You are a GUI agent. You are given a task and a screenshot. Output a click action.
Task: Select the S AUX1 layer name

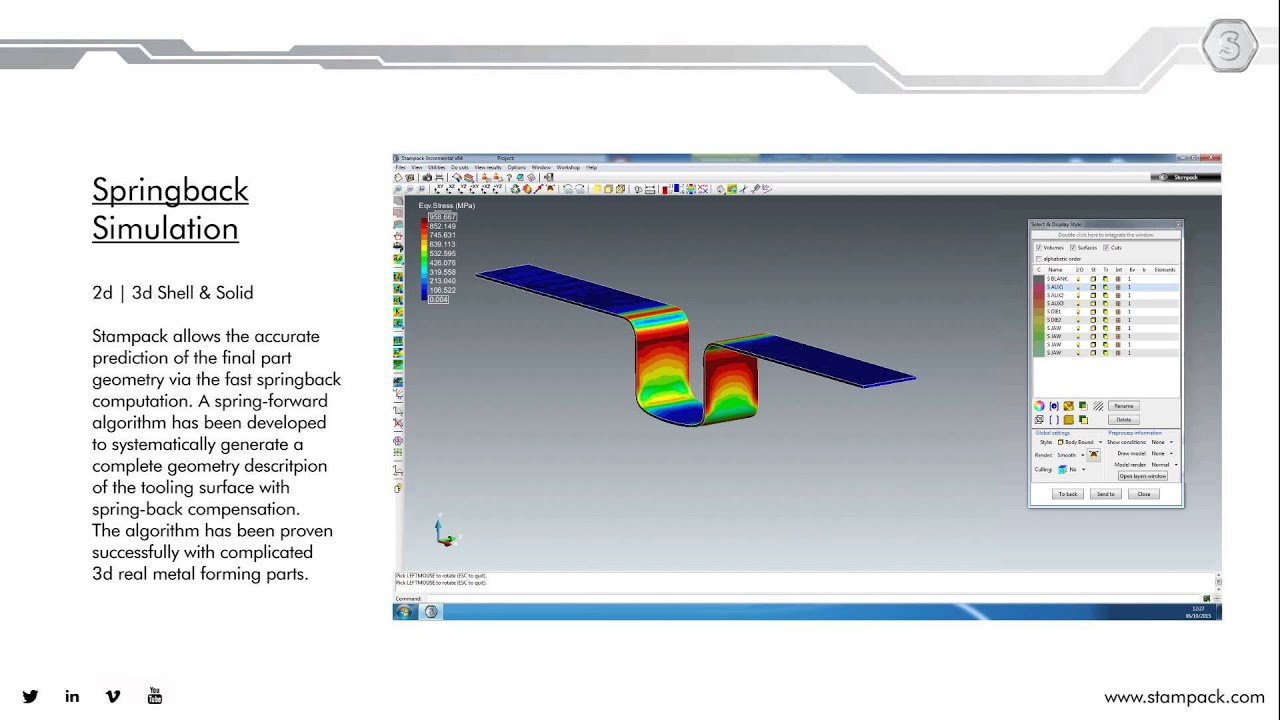[1055, 287]
